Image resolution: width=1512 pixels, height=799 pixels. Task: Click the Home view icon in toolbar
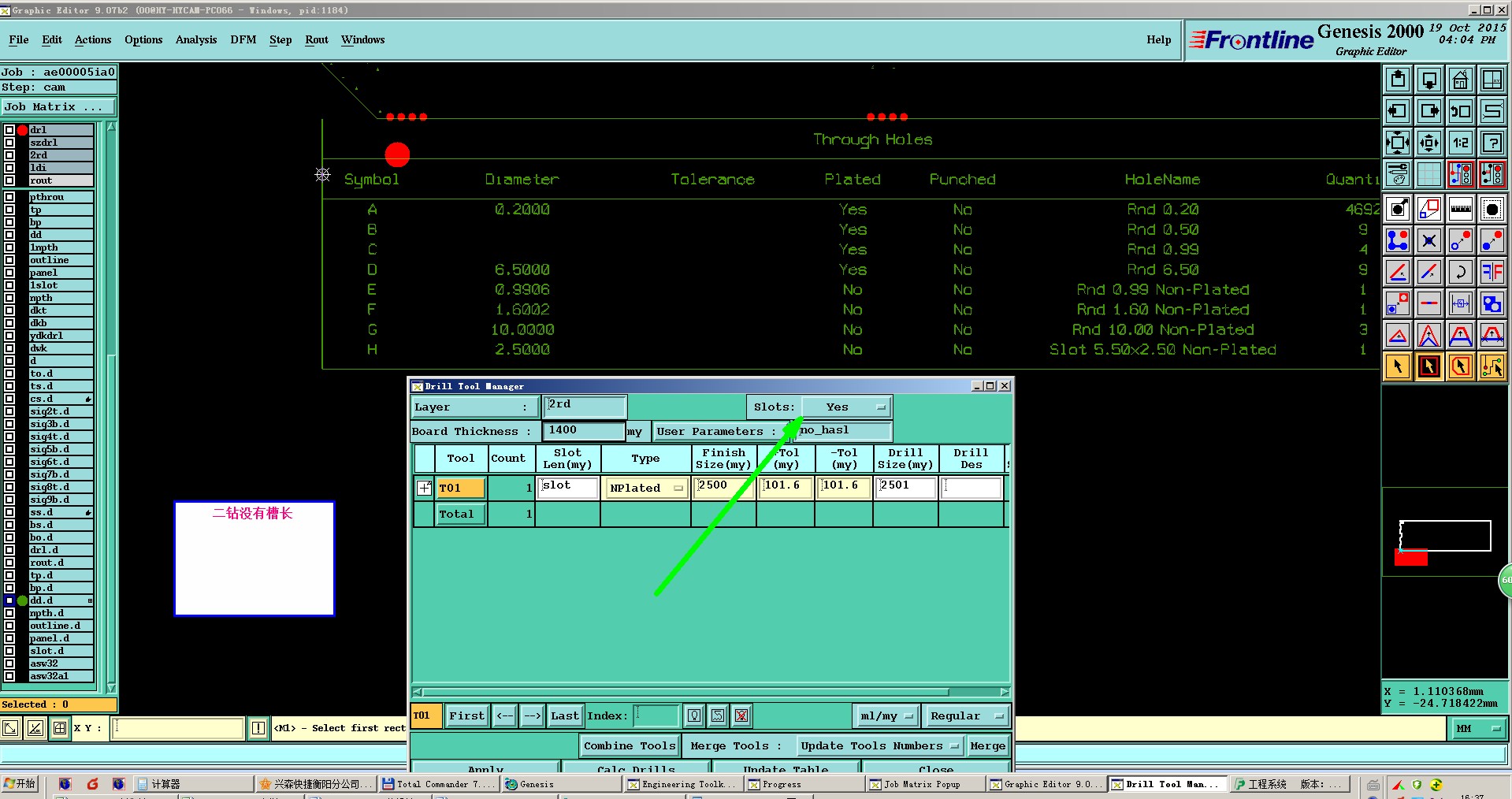pos(1460,80)
